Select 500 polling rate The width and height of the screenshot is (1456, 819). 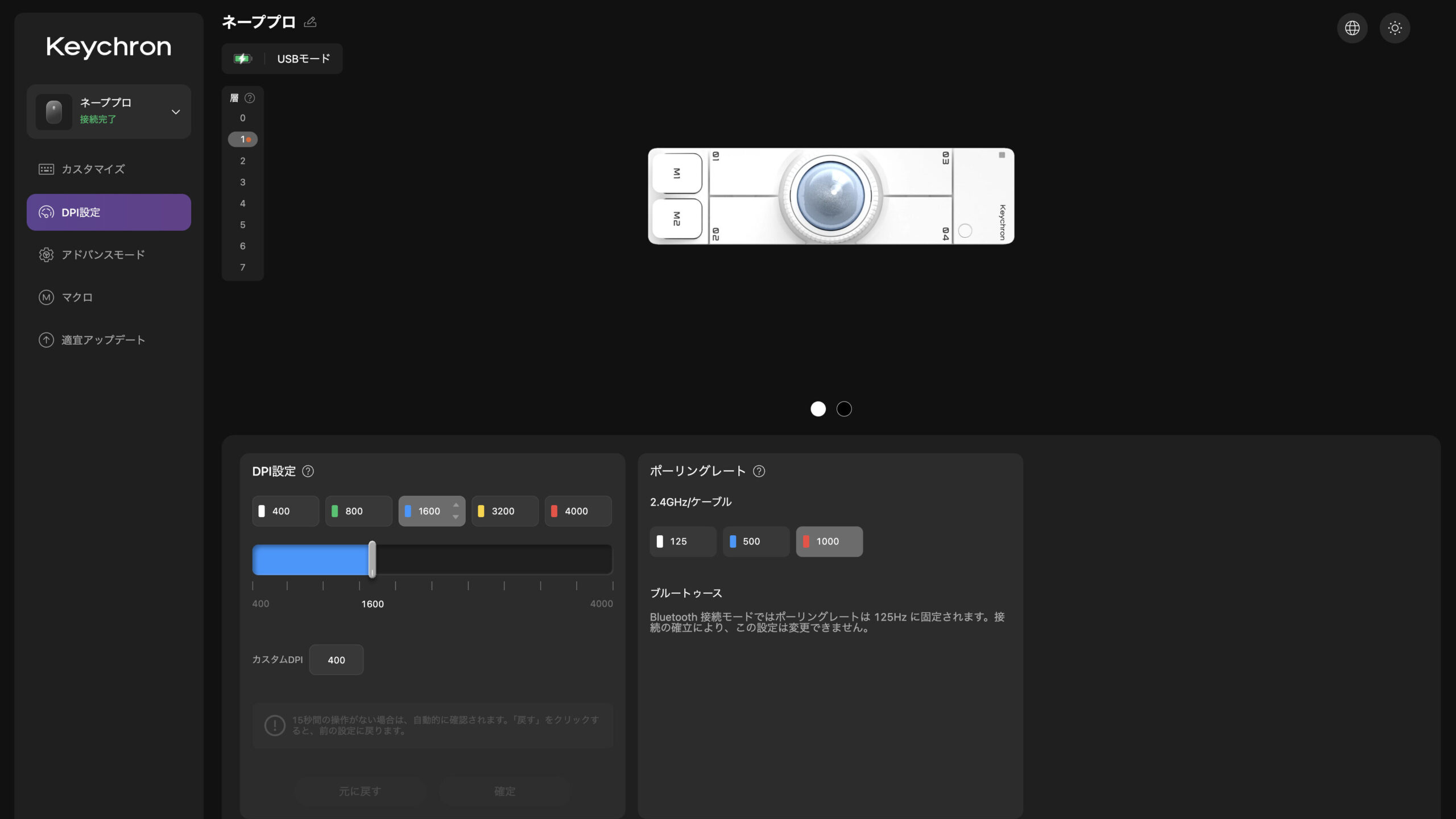pos(756,541)
